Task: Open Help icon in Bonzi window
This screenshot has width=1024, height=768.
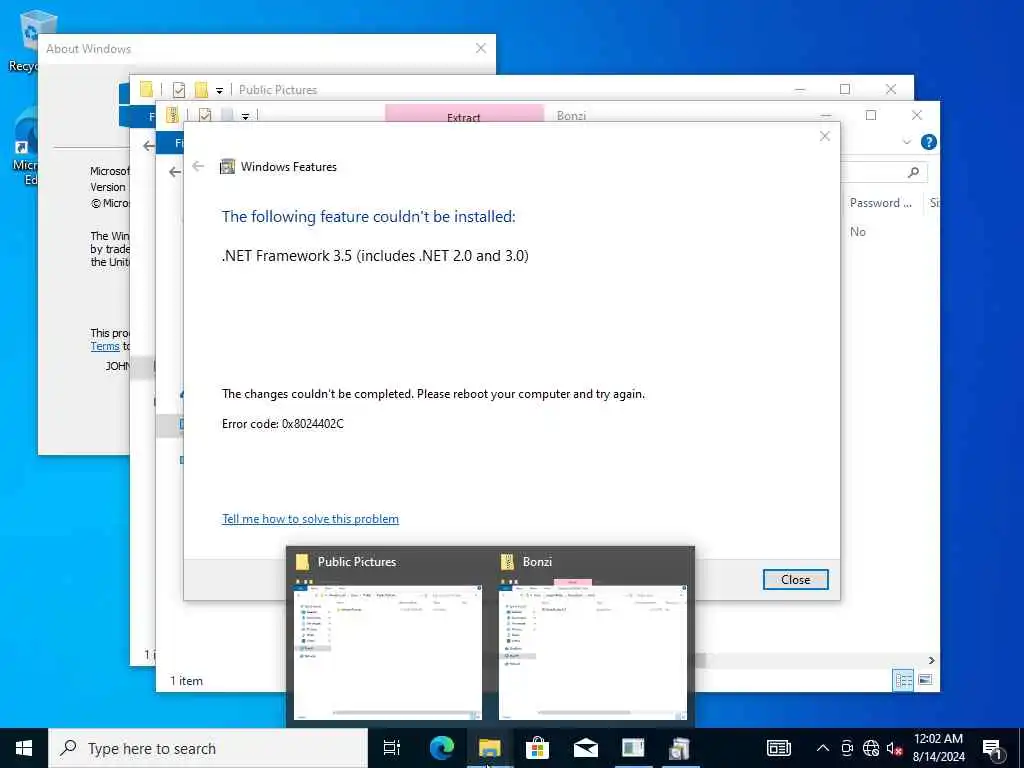Action: (x=928, y=142)
